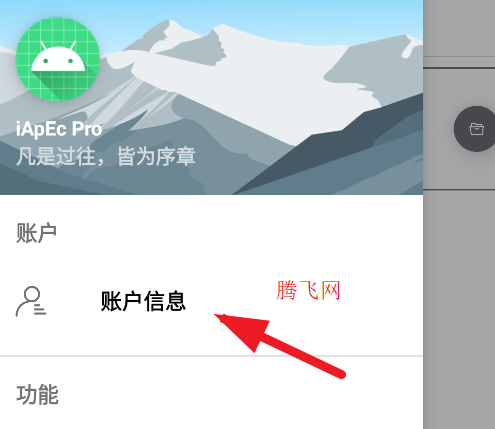
Task: Click the red 腾飞网 watermark text
Action: click(308, 290)
